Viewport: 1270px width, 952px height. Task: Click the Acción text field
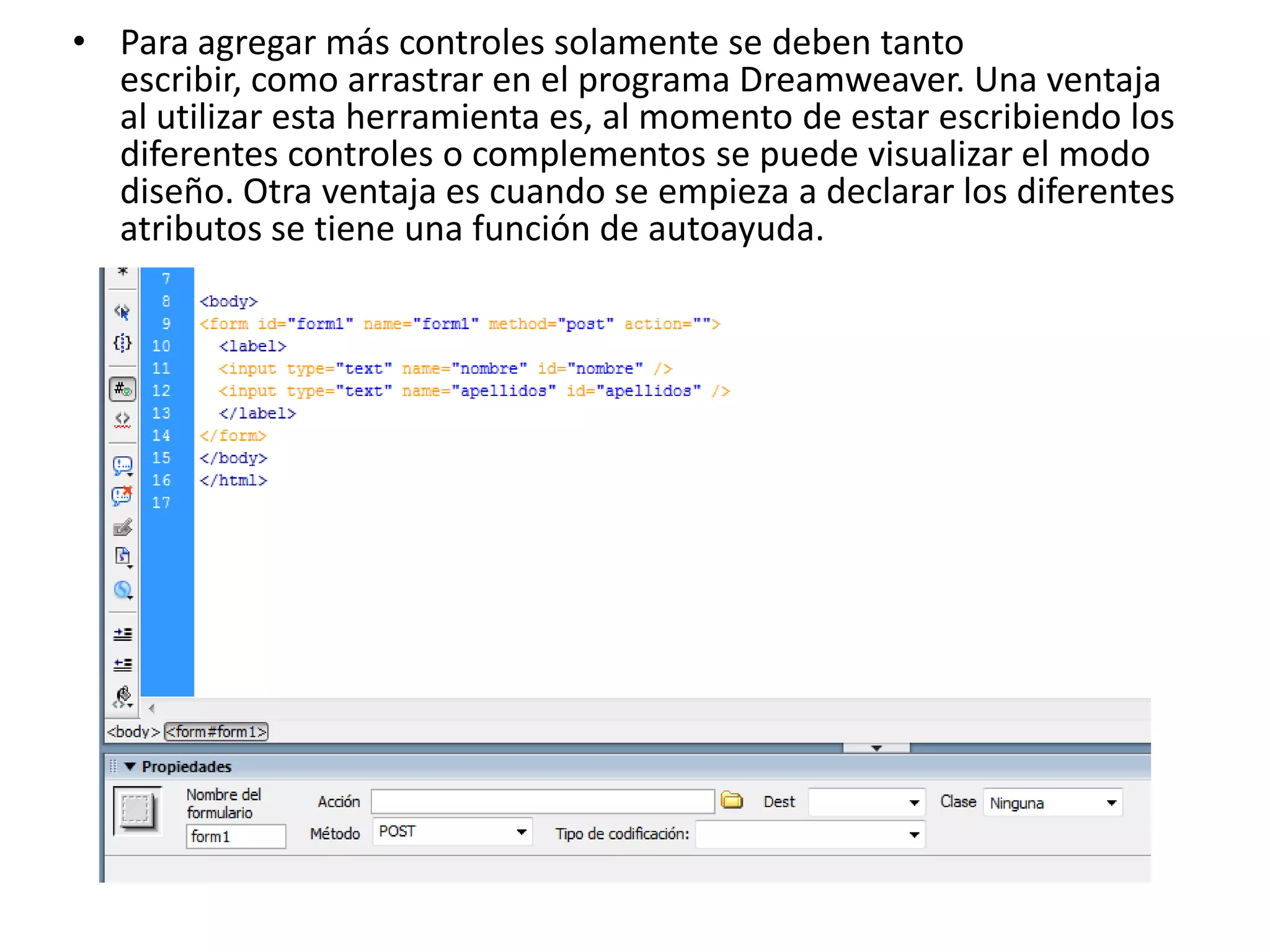tap(543, 801)
